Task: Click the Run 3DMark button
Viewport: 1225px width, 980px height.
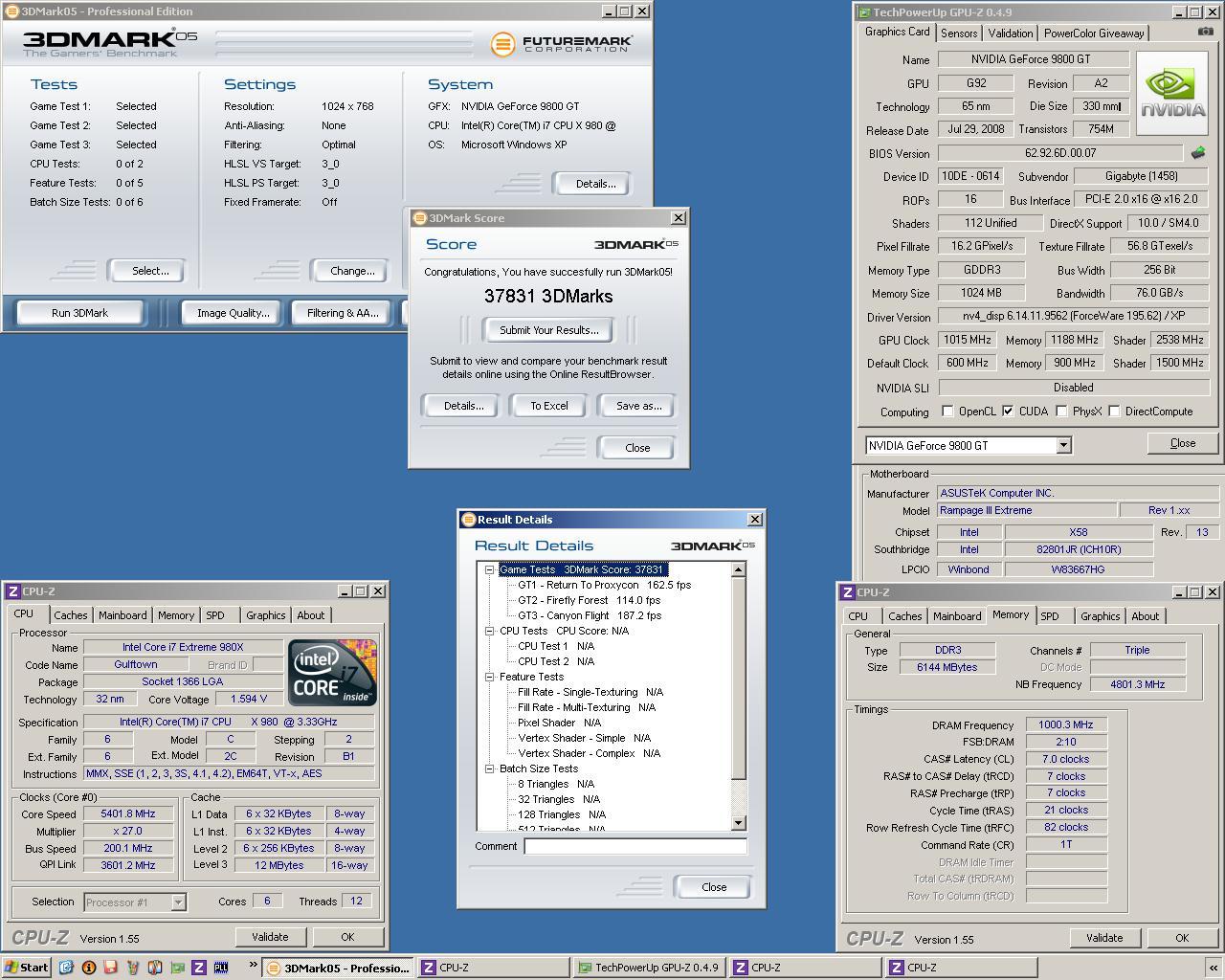Action: (x=79, y=313)
